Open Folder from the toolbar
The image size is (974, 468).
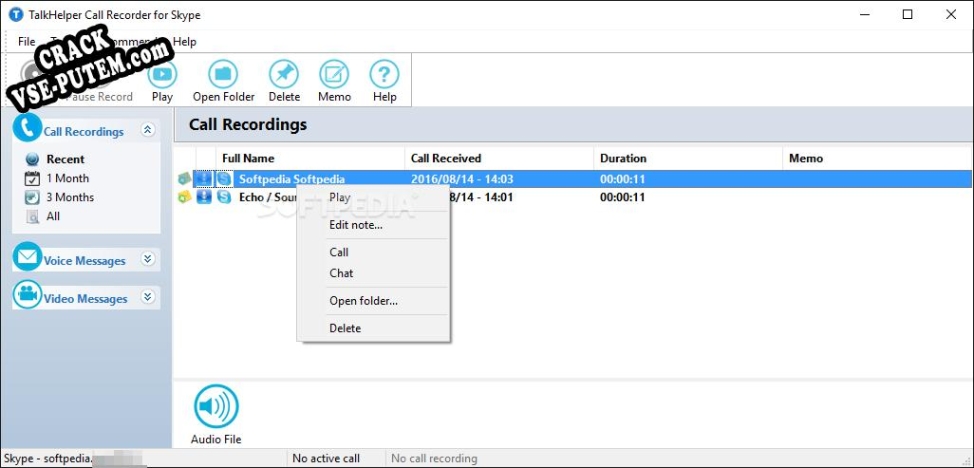[x=223, y=76]
